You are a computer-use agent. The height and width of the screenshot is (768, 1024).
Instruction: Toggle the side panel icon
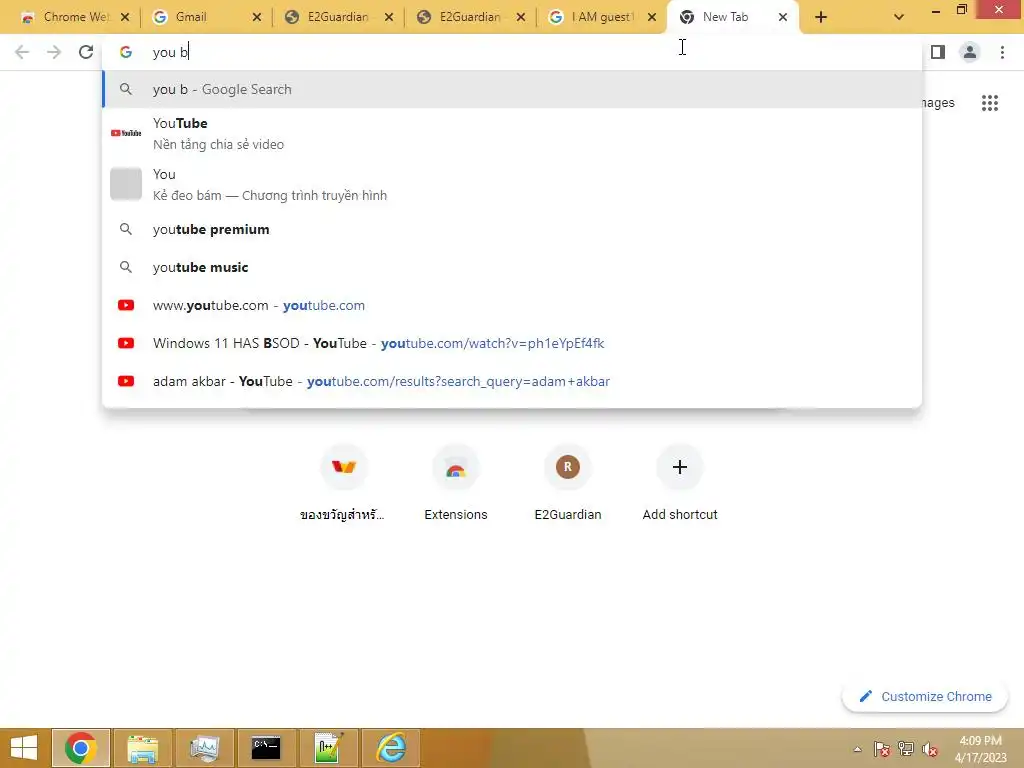tap(938, 52)
